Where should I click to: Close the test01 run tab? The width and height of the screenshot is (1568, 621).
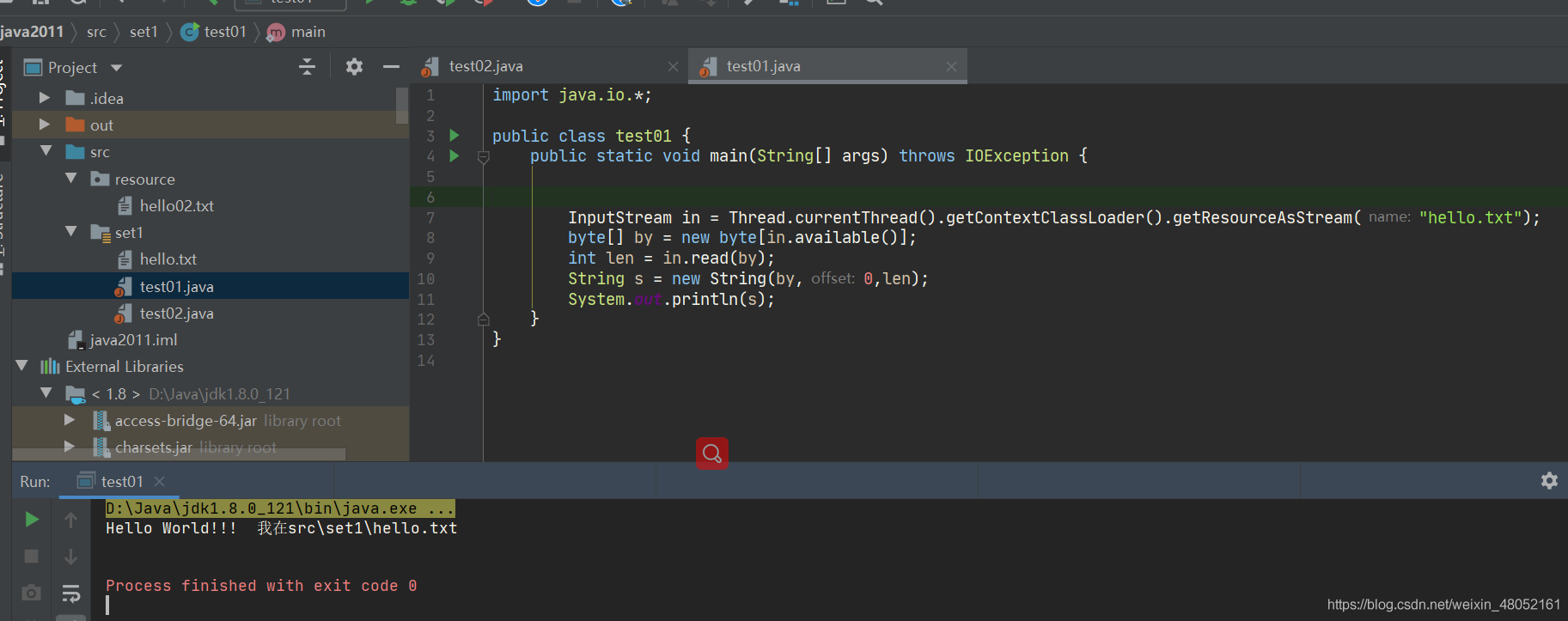coord(159,481)
